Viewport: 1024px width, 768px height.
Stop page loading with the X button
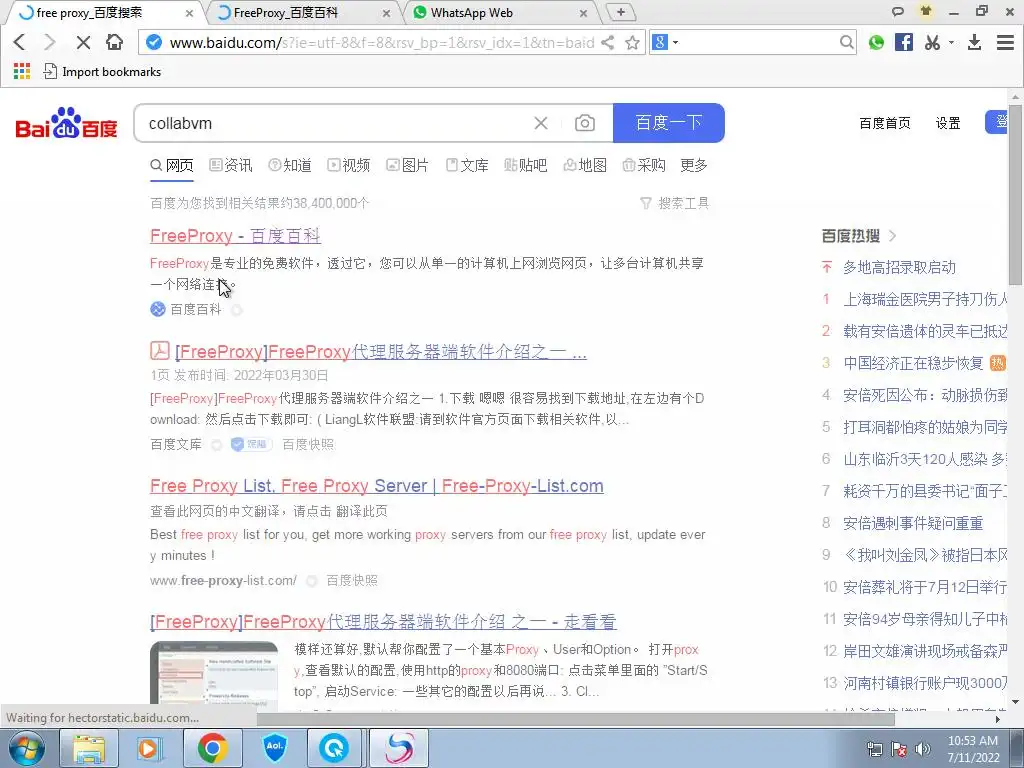pos(83,42)
